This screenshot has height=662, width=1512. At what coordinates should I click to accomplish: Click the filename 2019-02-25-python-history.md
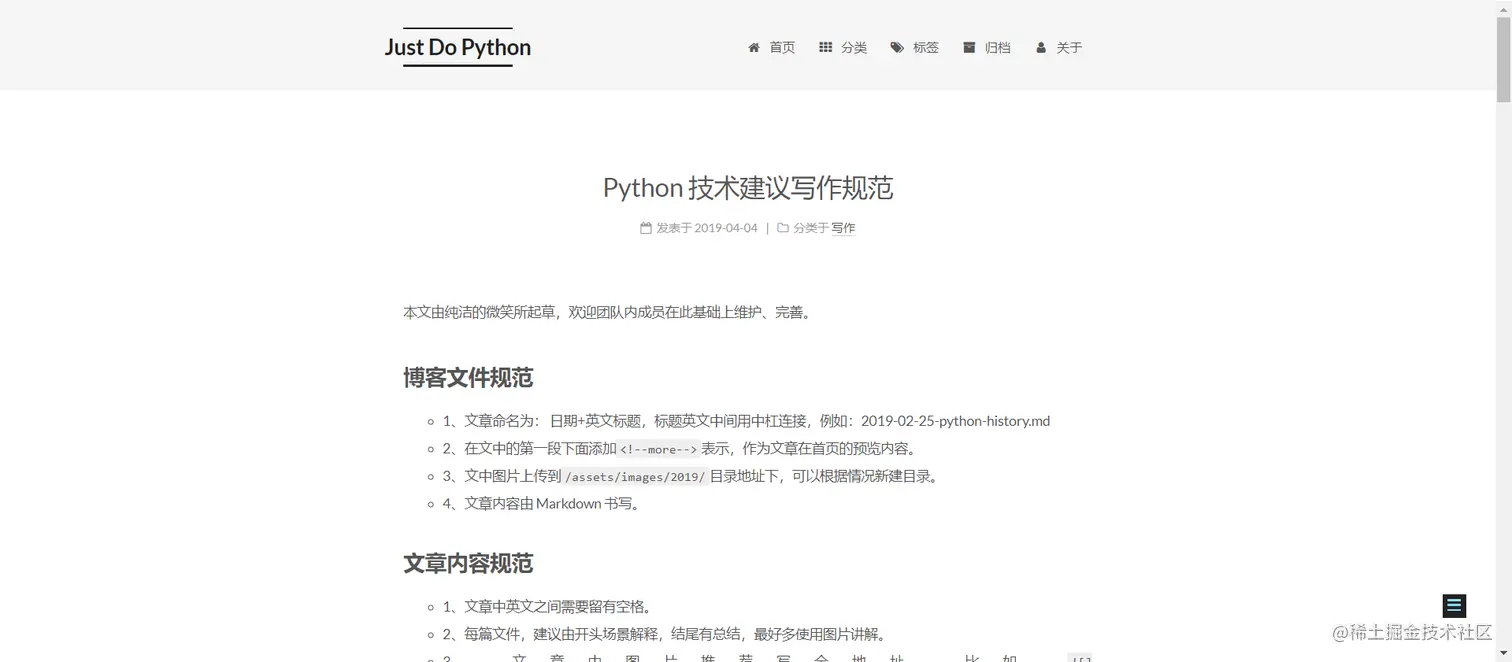pyautogui.click(x=955, y=421)
